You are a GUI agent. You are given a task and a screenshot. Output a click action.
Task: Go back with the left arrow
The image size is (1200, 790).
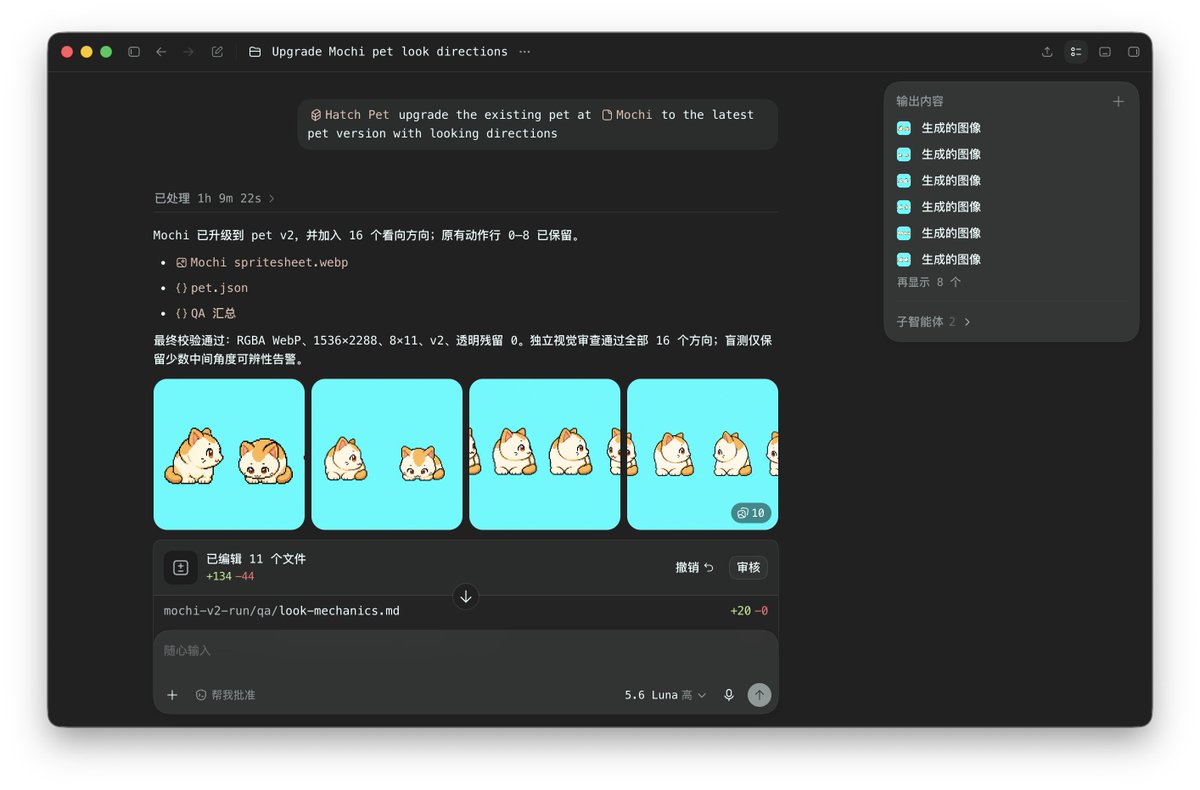coord(161,52)
